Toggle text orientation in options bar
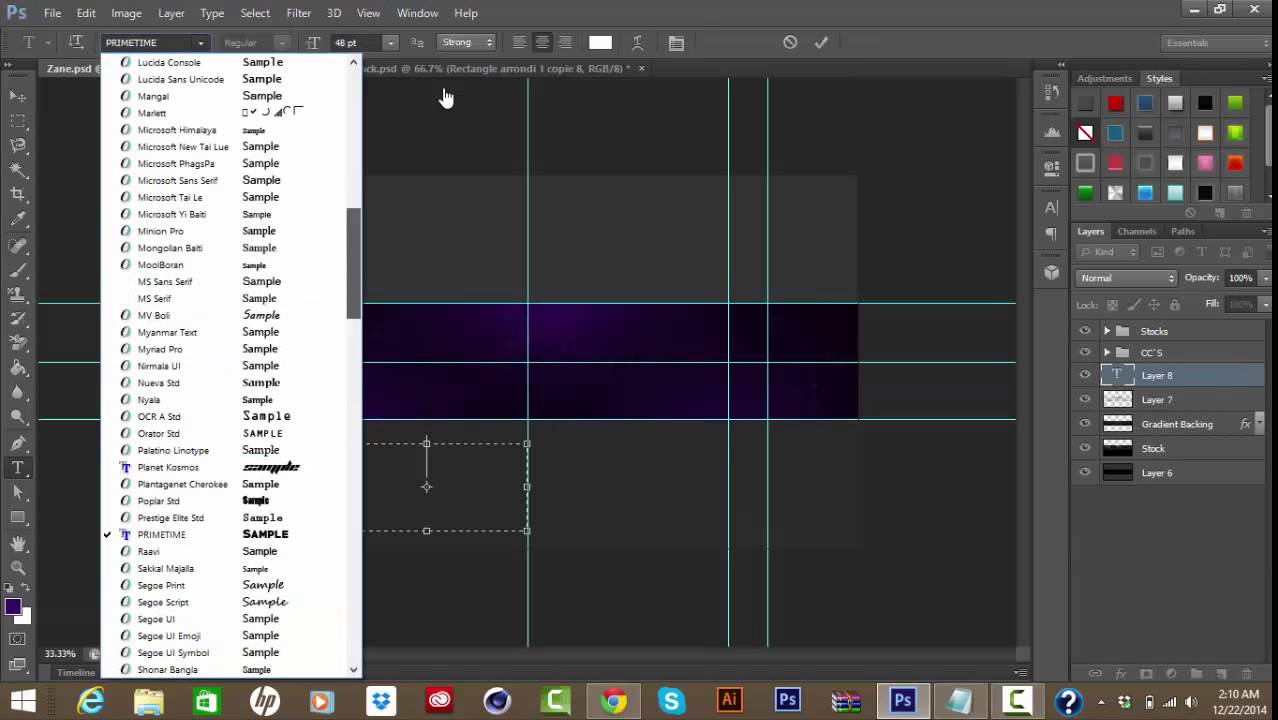This screenshot has width=1278, height=720. 76,42
